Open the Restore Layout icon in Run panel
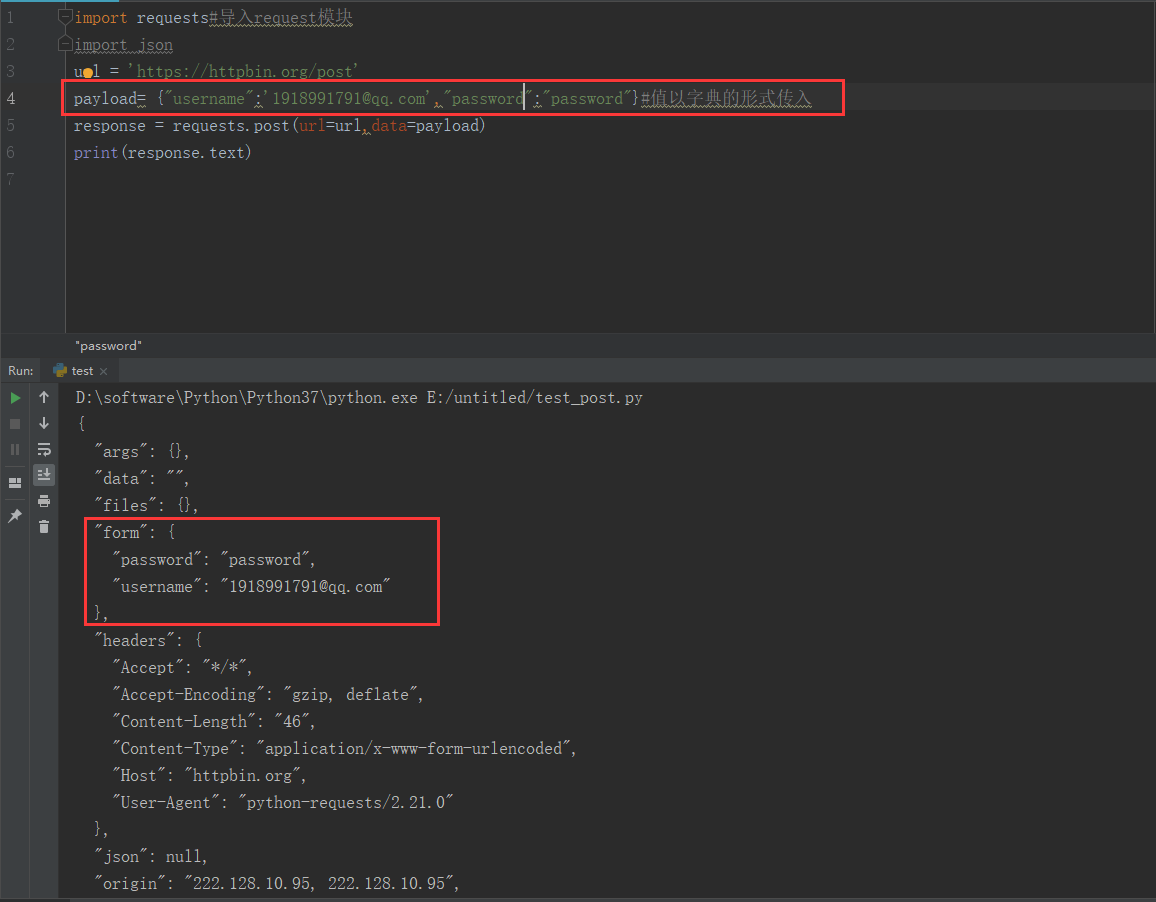The image size is (1156, 902). coord(15,483)
